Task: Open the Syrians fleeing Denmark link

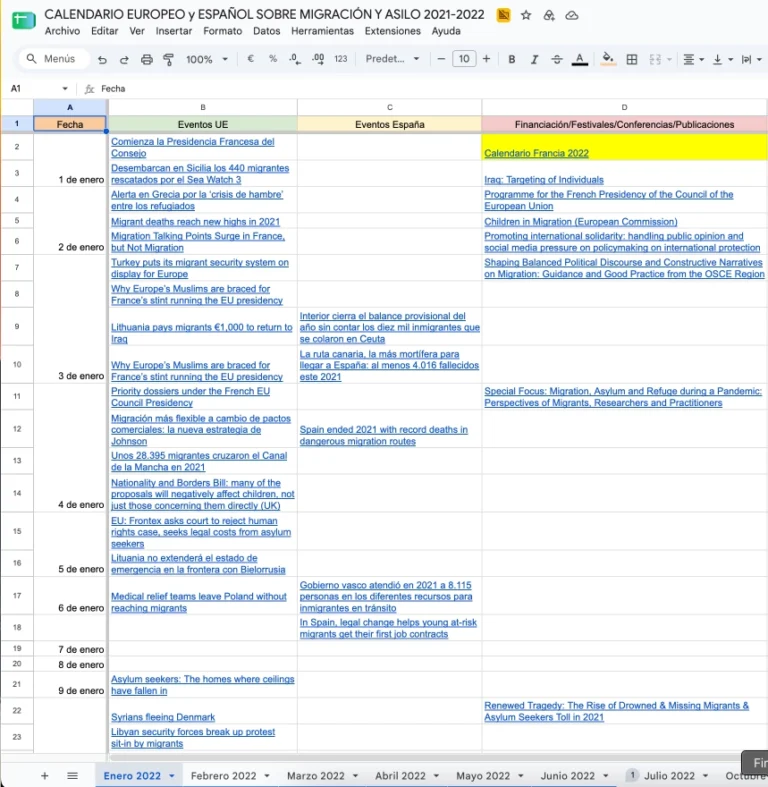Action: click(163, 717)
